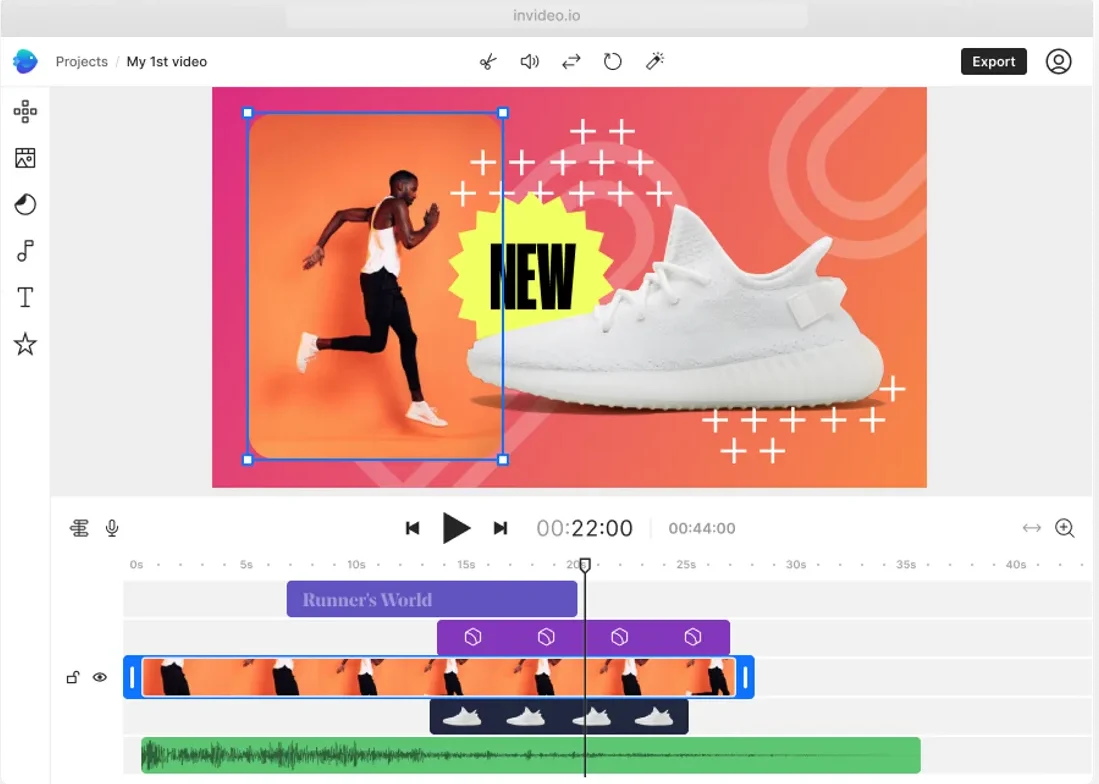This screenshot has height=784, width=1099.
Task: Click the circular rotate arrow icon
Action: tap(613, 62)
